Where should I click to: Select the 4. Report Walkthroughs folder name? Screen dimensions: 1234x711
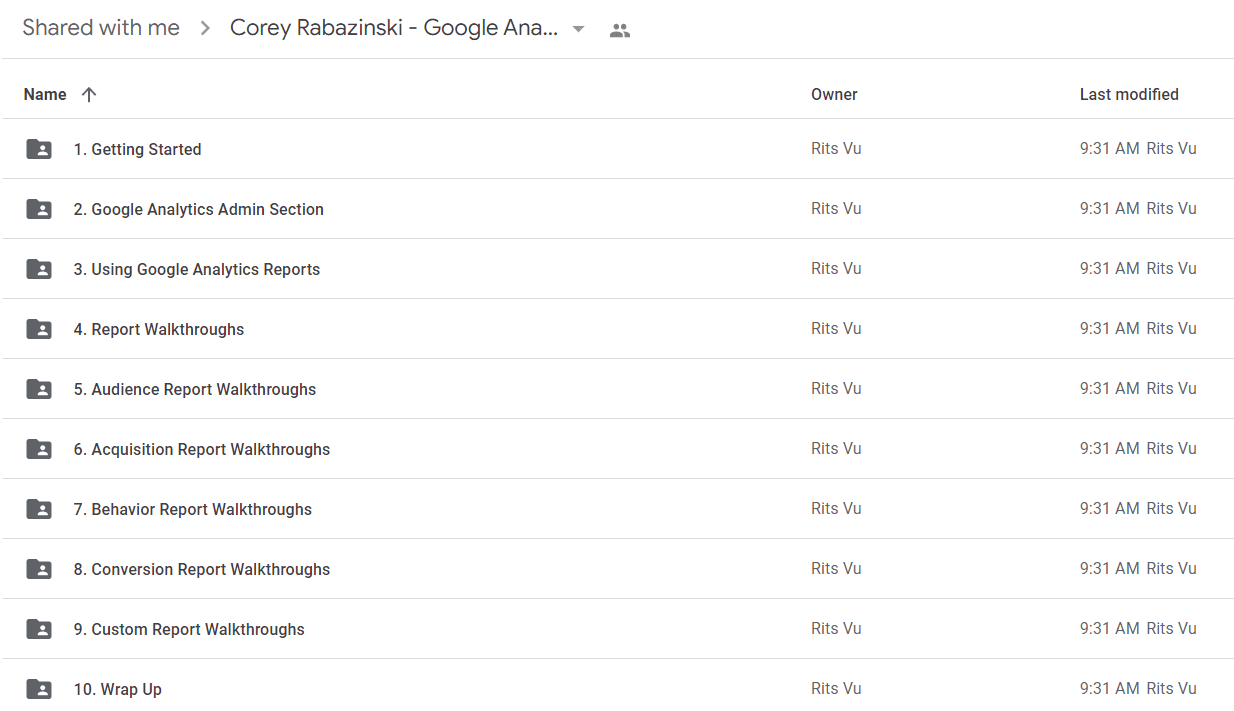(x=159, y=329)
